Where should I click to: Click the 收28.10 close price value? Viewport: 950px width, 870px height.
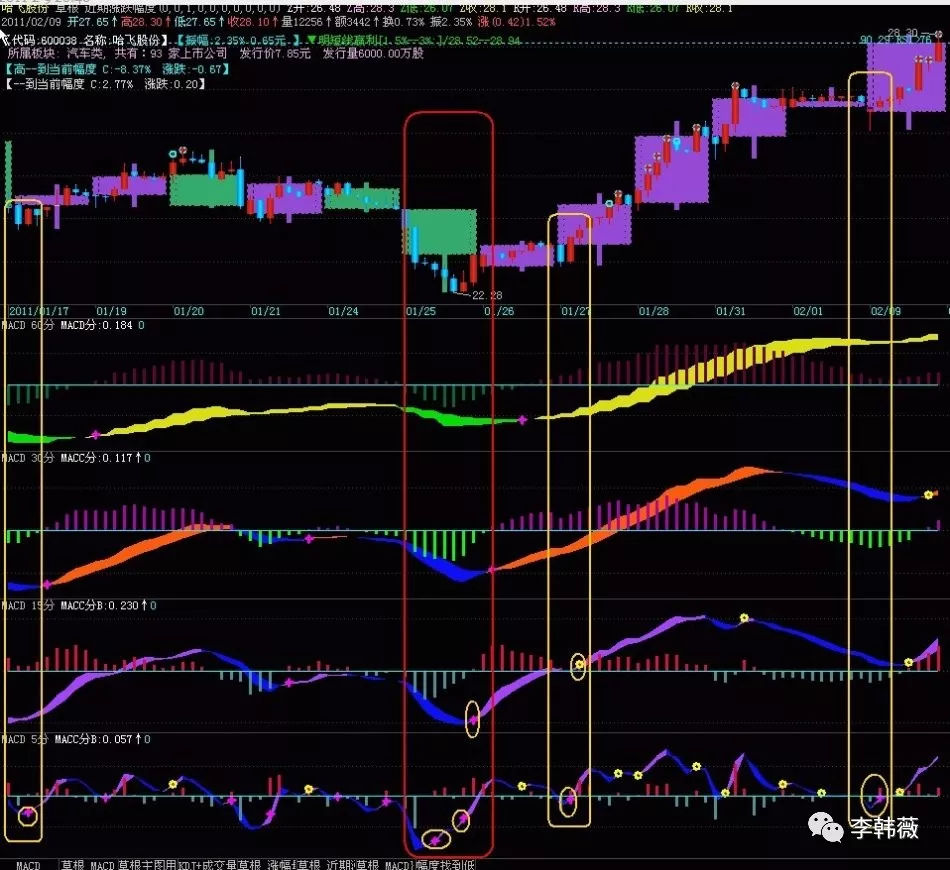(x=247, y=22)
